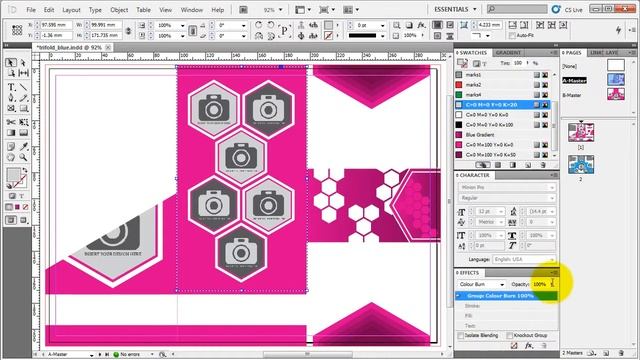Click the drop shadow icon in control bar
Image resolution: width=640 pixels, height=360 pixels.
click(x=409, y=25)
